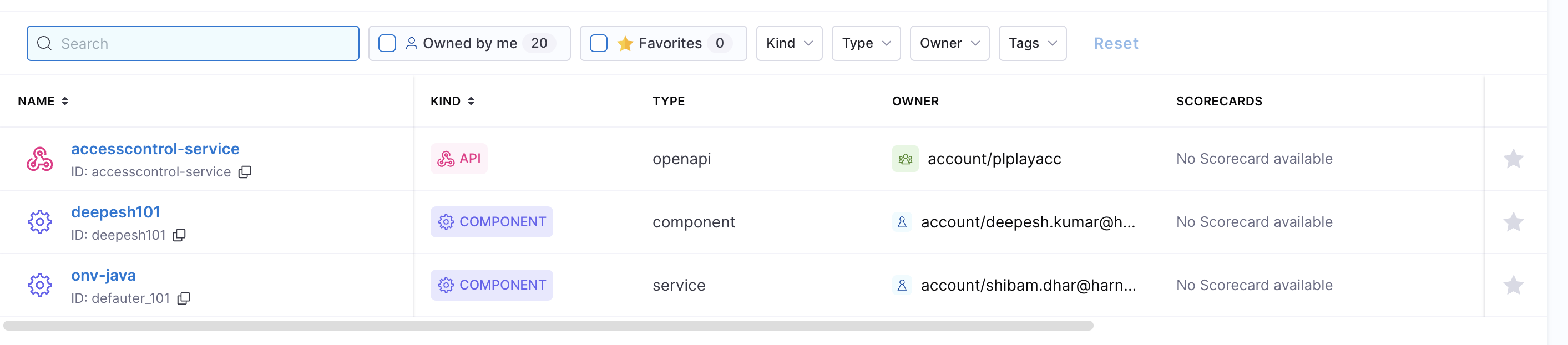
Task: Reset all applied filters
Action: click(x=1115, y=43)
